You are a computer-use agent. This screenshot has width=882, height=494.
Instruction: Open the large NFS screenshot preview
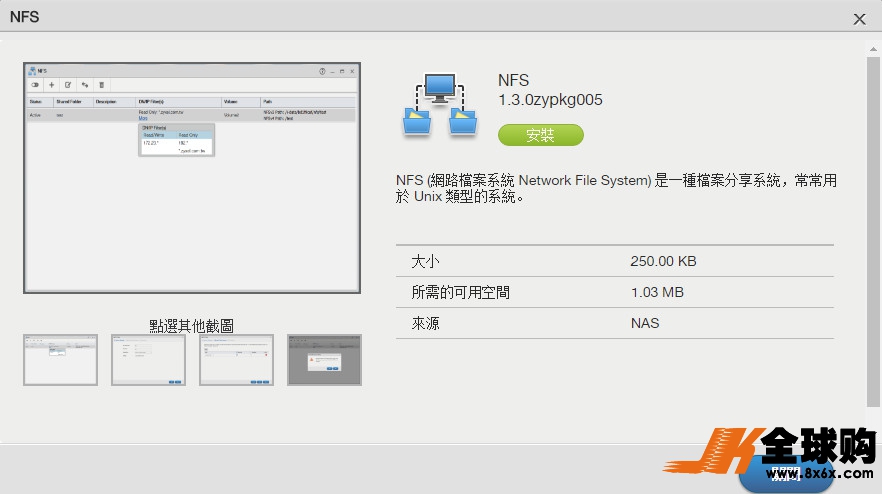coord(192,178)
